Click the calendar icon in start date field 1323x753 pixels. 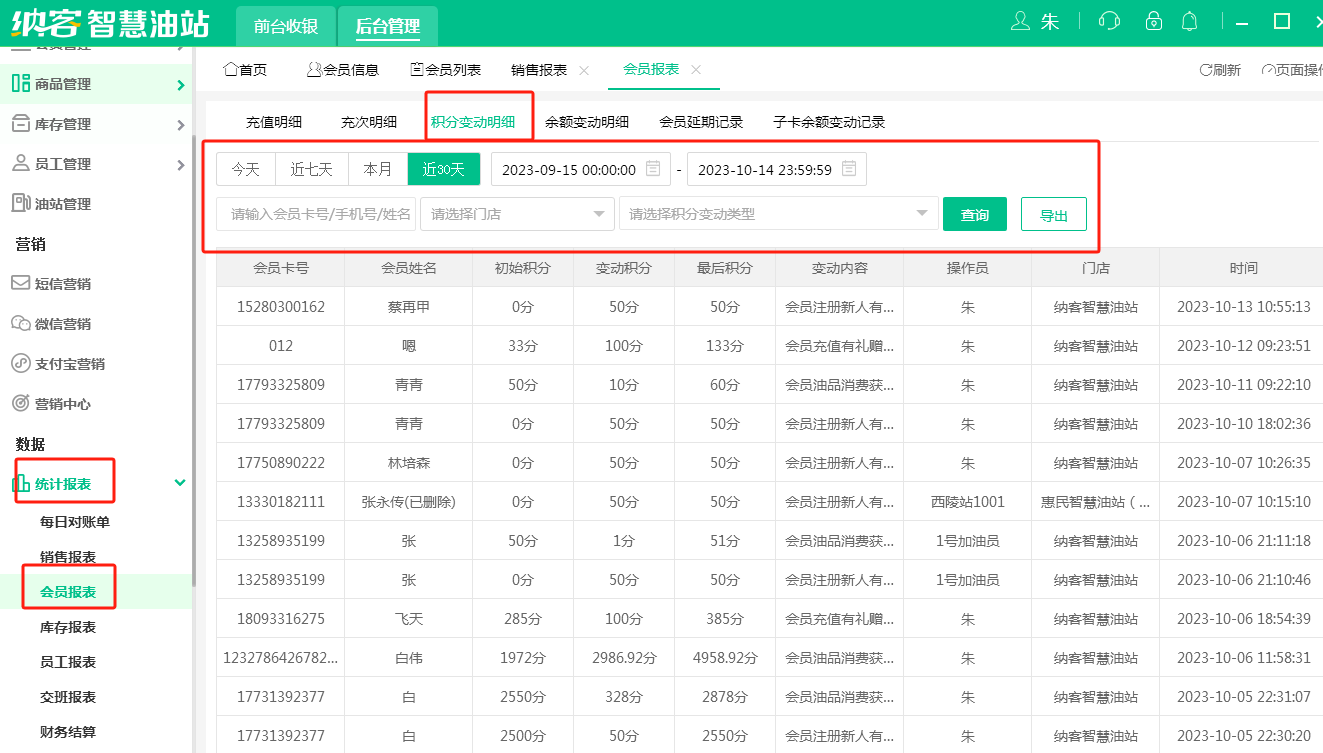click(x=653, y=169)
